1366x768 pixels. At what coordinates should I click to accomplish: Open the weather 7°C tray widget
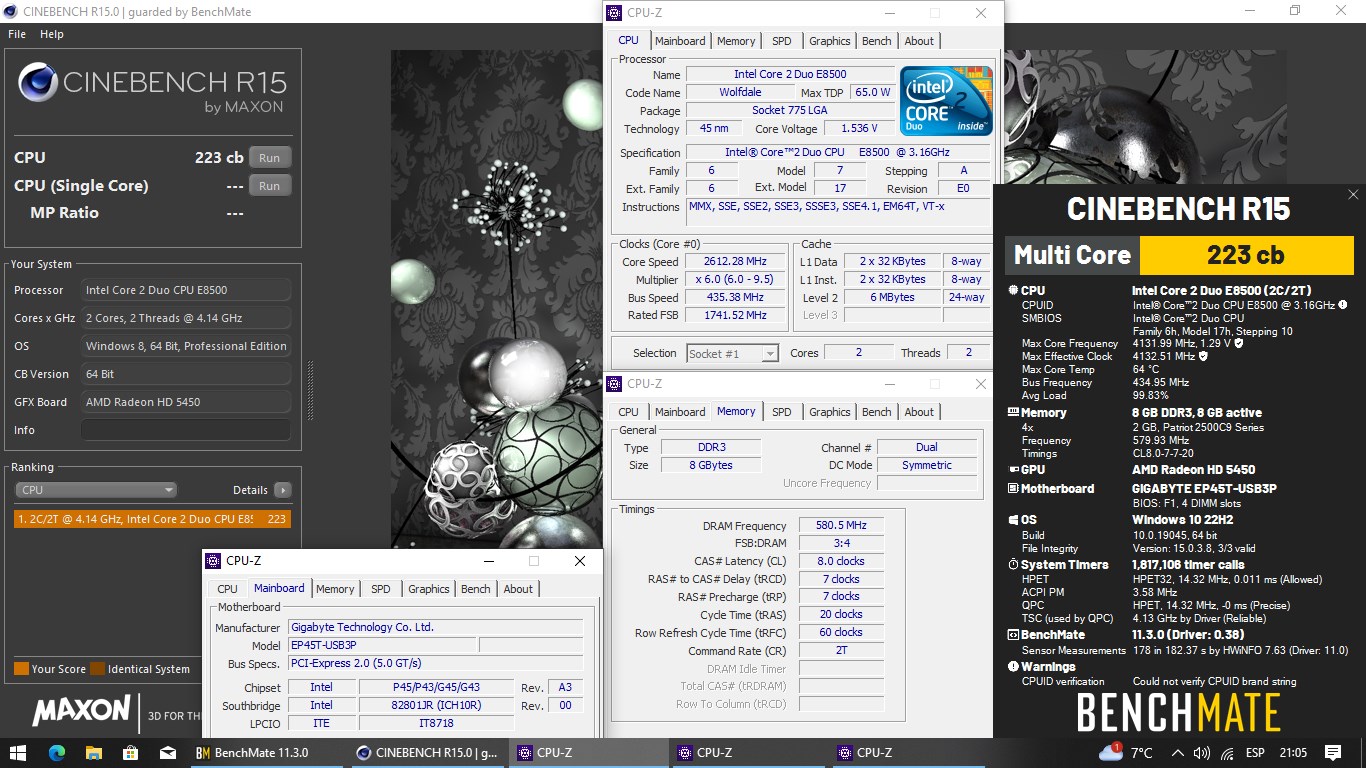[x=1126, y=752]
